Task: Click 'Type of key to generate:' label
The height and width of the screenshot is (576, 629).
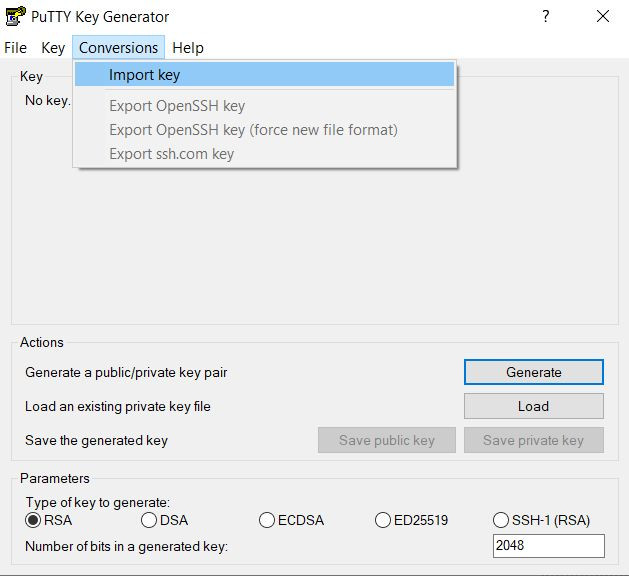Action: tap(97, 503)
